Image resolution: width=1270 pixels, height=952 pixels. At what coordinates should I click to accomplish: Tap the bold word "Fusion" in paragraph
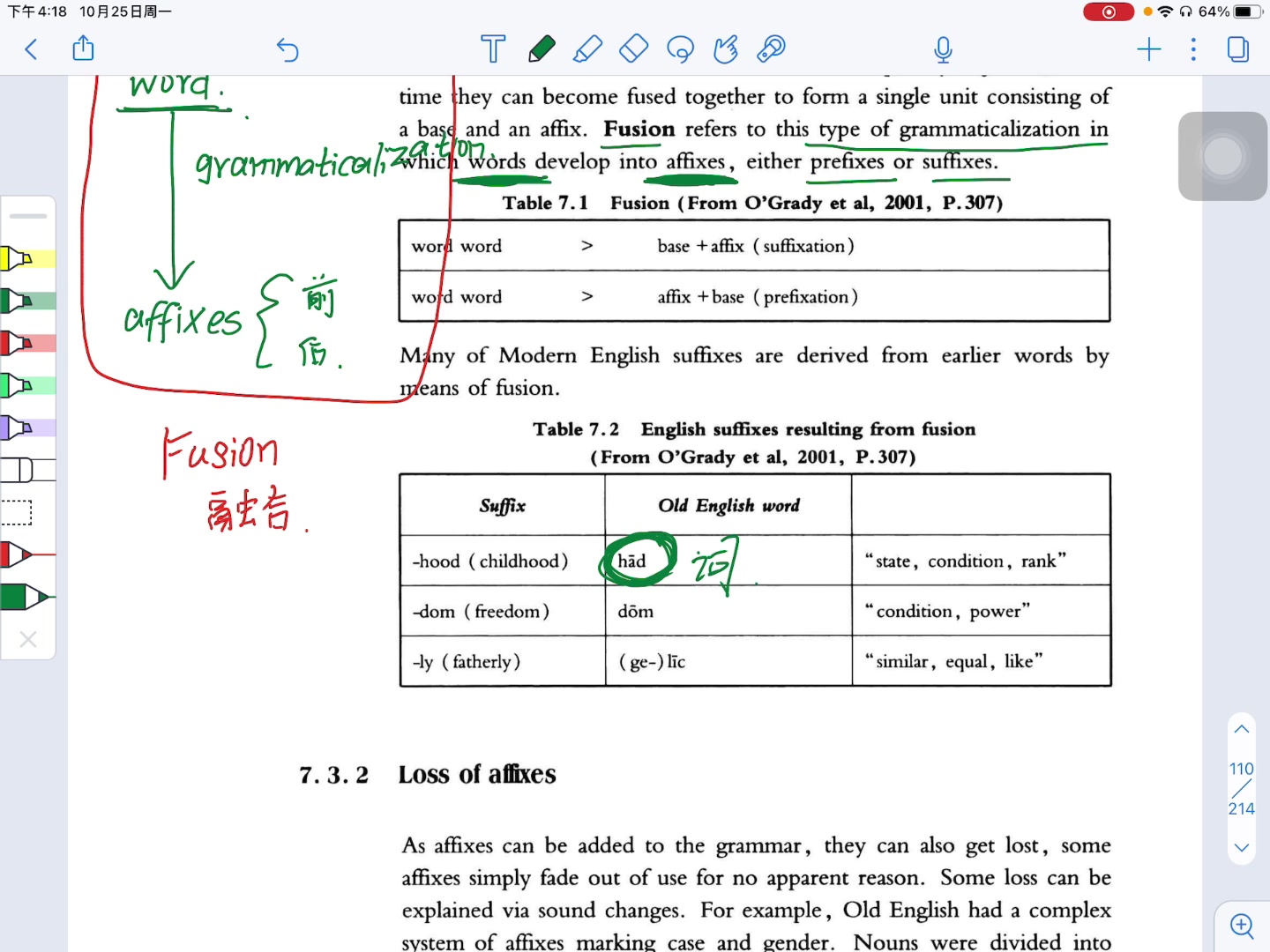pos(639,129)
